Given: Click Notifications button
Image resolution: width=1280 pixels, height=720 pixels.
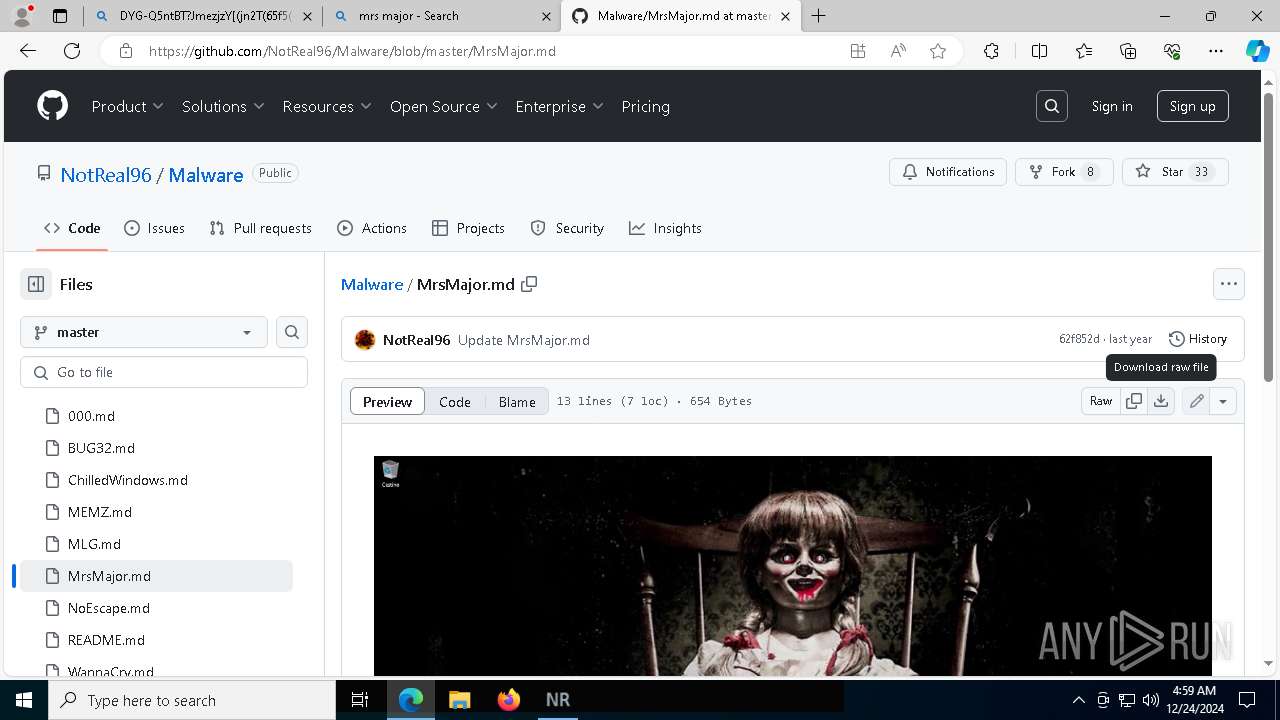Looking at the screenshot, I should 948,172.
